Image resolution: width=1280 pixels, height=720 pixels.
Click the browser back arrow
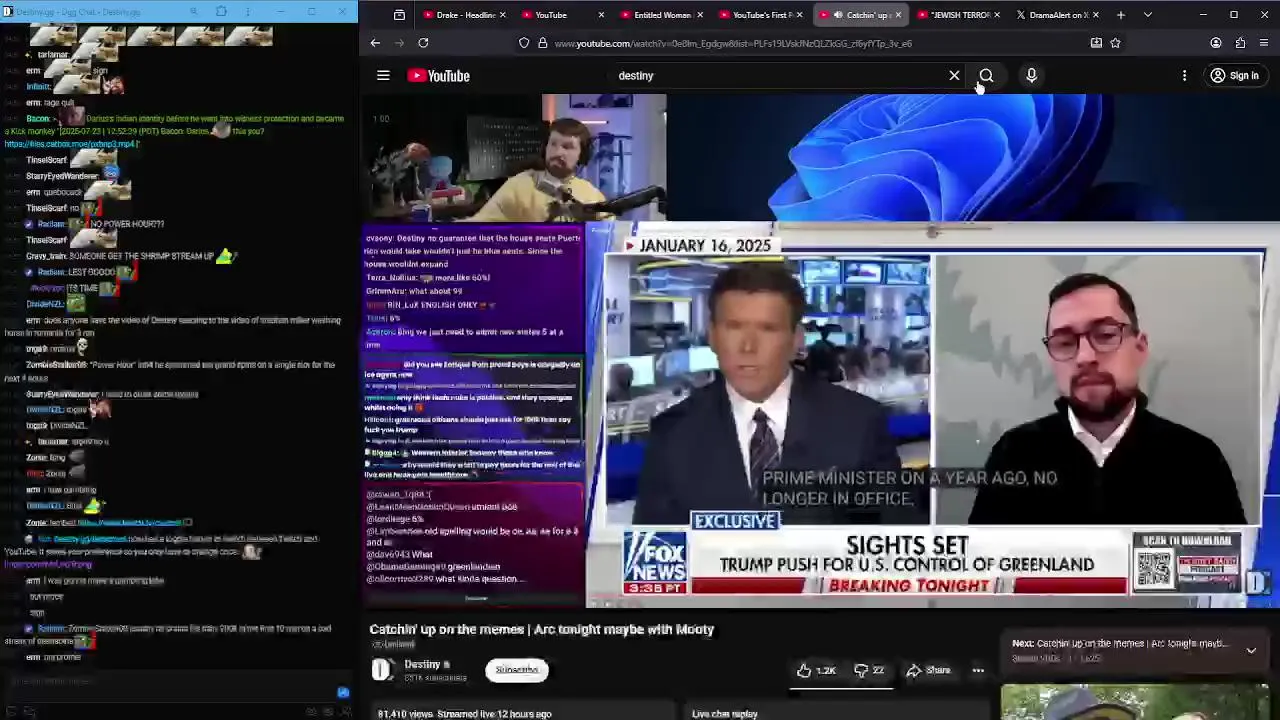click(375, 43)
